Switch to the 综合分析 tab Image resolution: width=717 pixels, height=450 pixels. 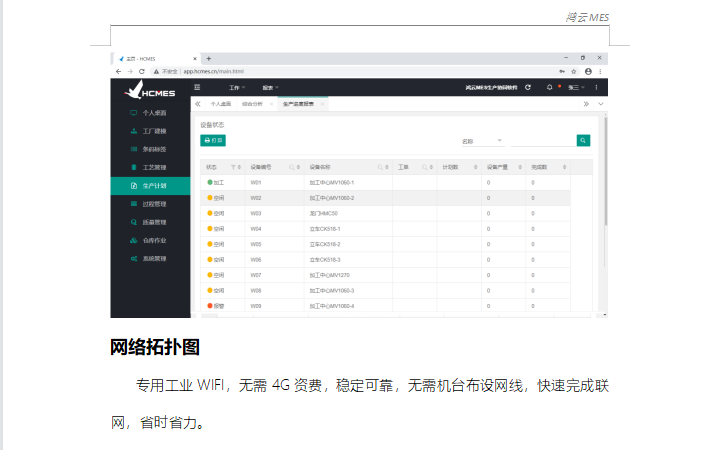pyautogui.click(x=253, y=104)
